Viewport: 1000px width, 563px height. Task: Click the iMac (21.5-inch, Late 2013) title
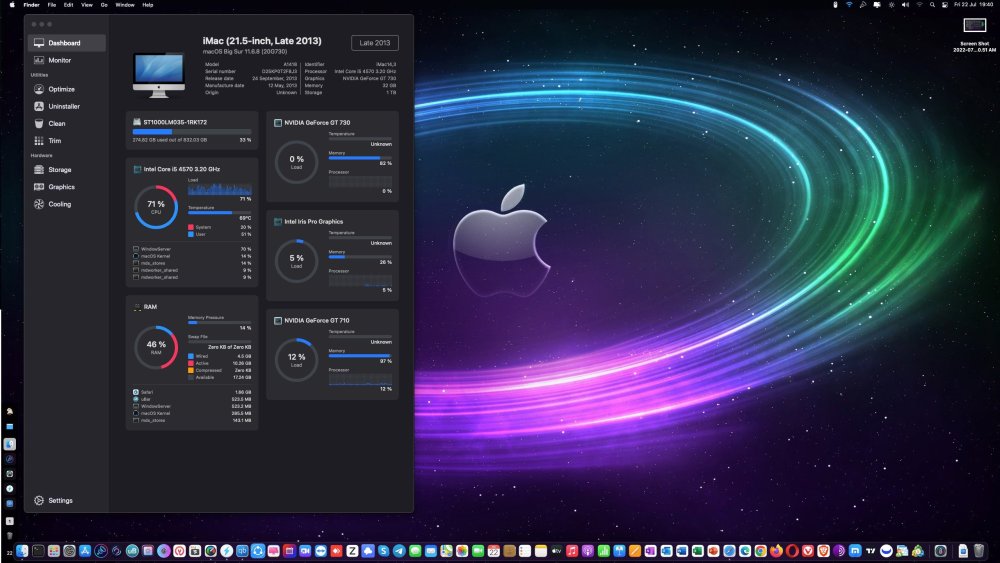point(262,41)
